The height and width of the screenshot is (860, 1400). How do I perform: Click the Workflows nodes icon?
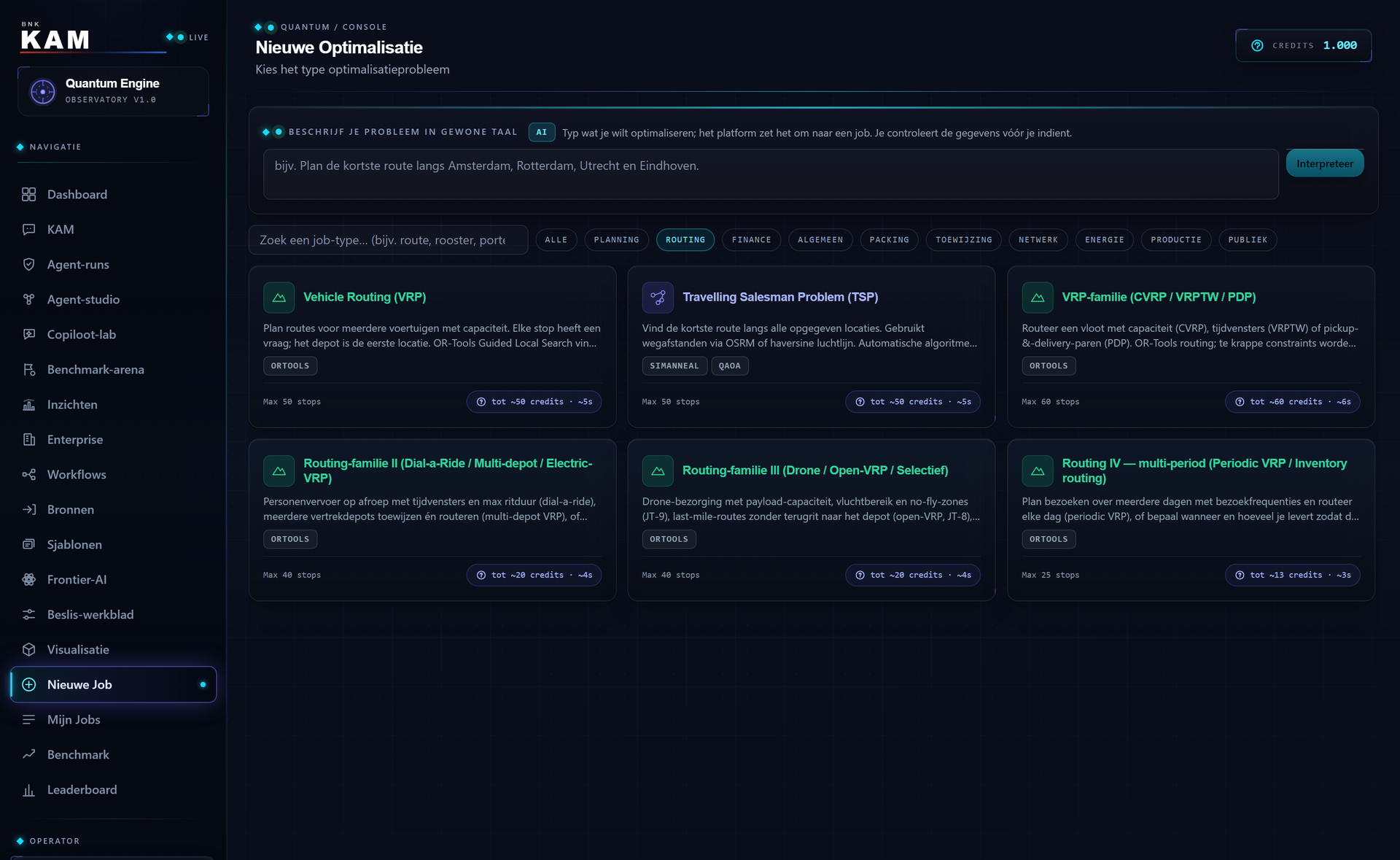[x=28, y=474]
